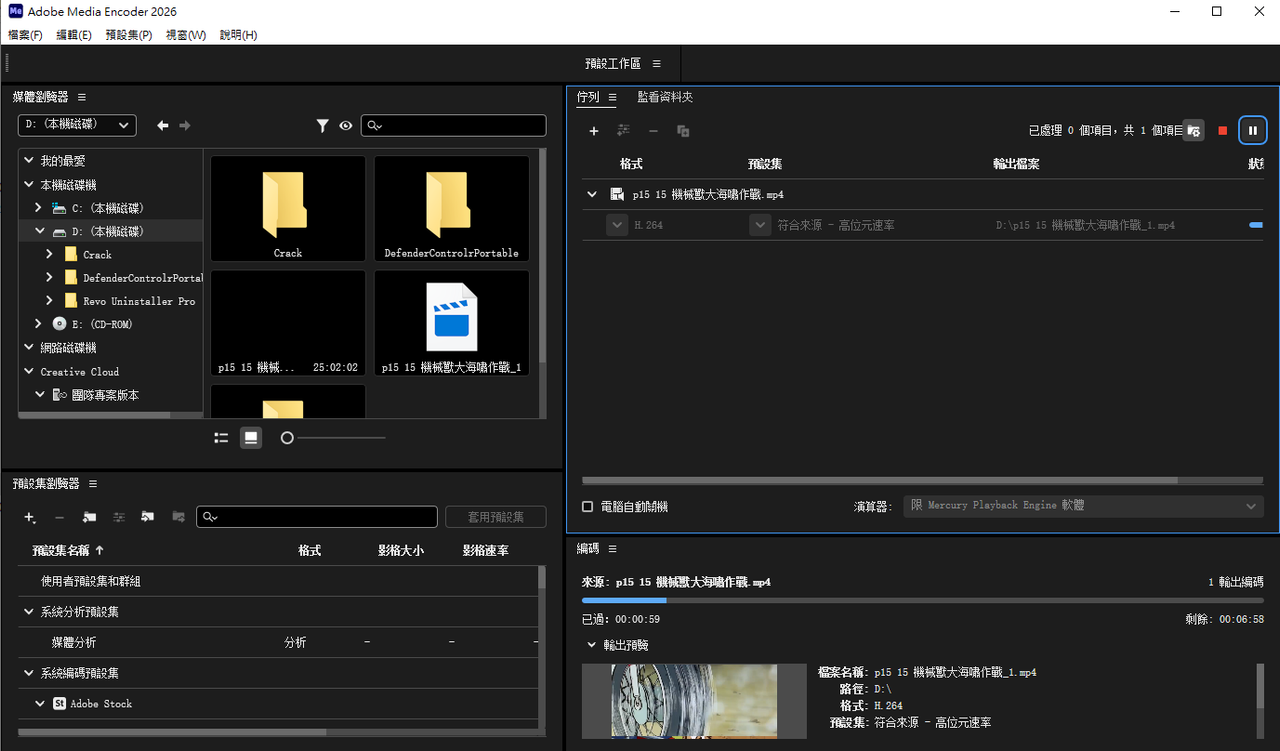The height and width of the screenshot is (751, 1280).
Task: Select the 媒體分析 preset row
Action: point(278,642)
